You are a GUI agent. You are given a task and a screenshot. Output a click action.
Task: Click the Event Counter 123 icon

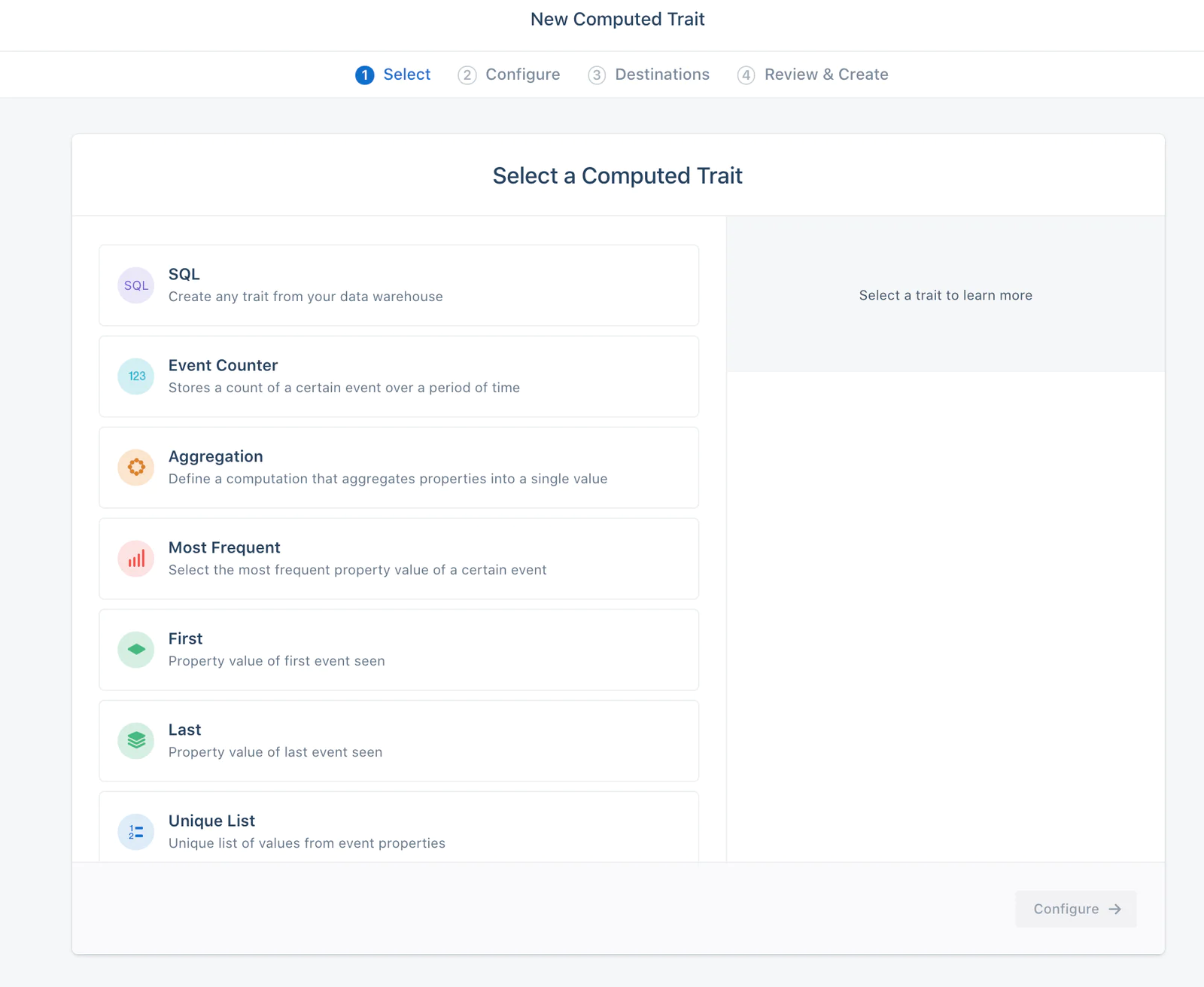[x=135, y=376]
